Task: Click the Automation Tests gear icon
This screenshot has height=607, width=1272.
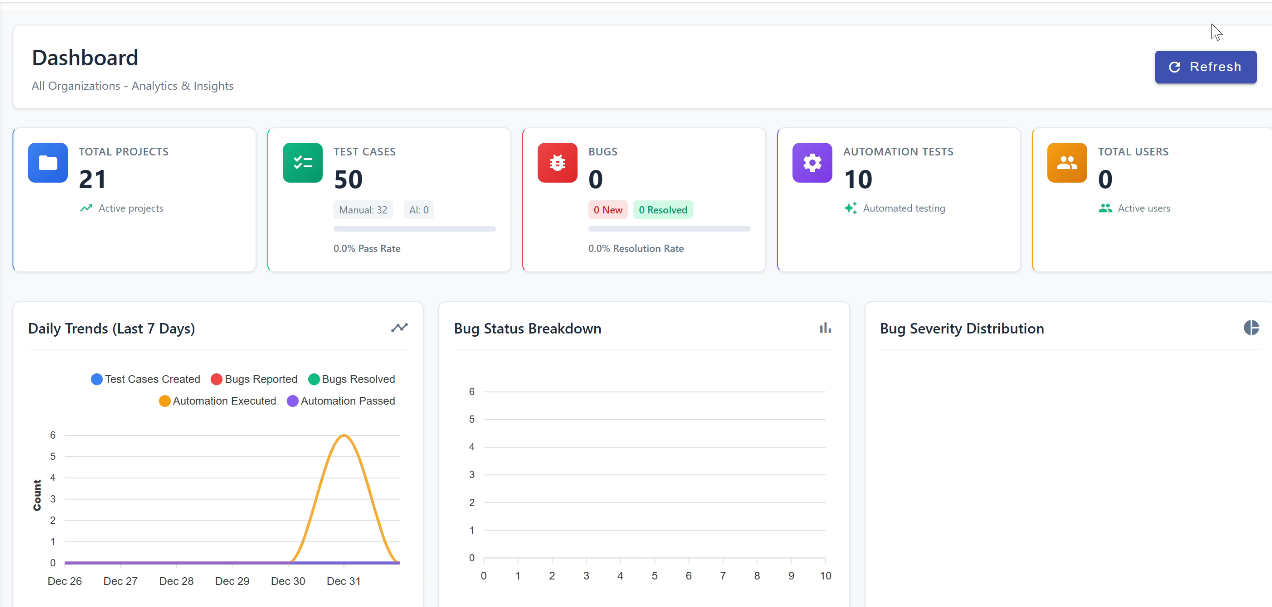Action: tap(811, 162)
